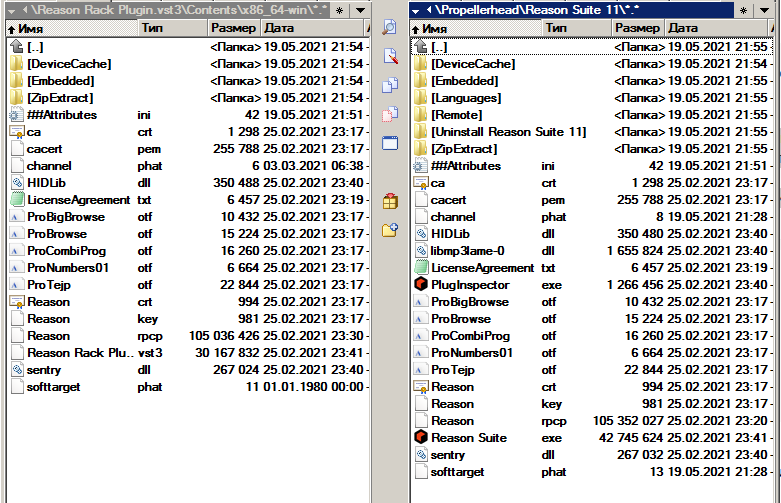The width and height of the screenshot is (781, 503).
Task: Click the Move files icon in the middle toolbar
Action: [390, 114]
